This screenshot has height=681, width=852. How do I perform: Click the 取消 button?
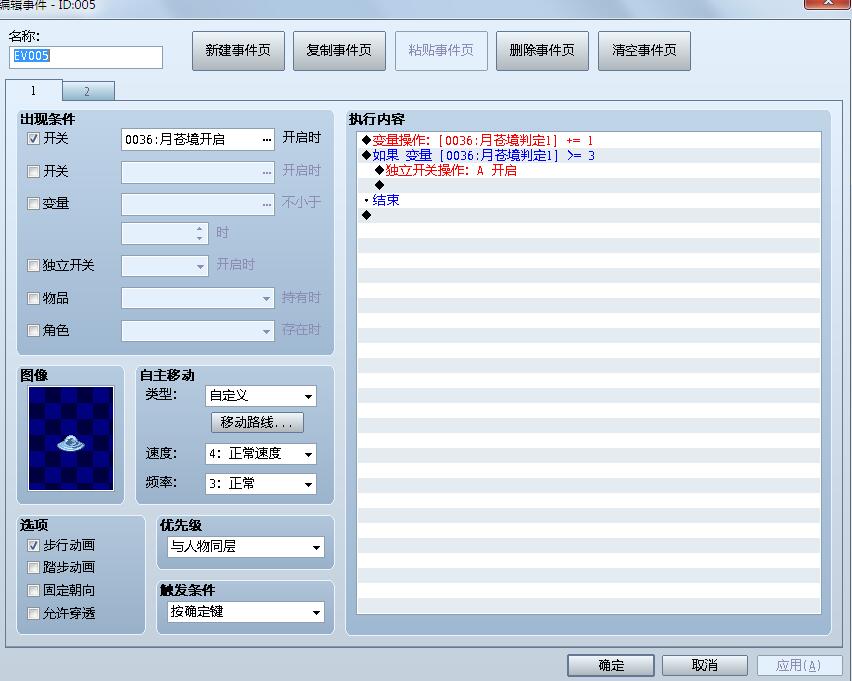tap(705, 665)
